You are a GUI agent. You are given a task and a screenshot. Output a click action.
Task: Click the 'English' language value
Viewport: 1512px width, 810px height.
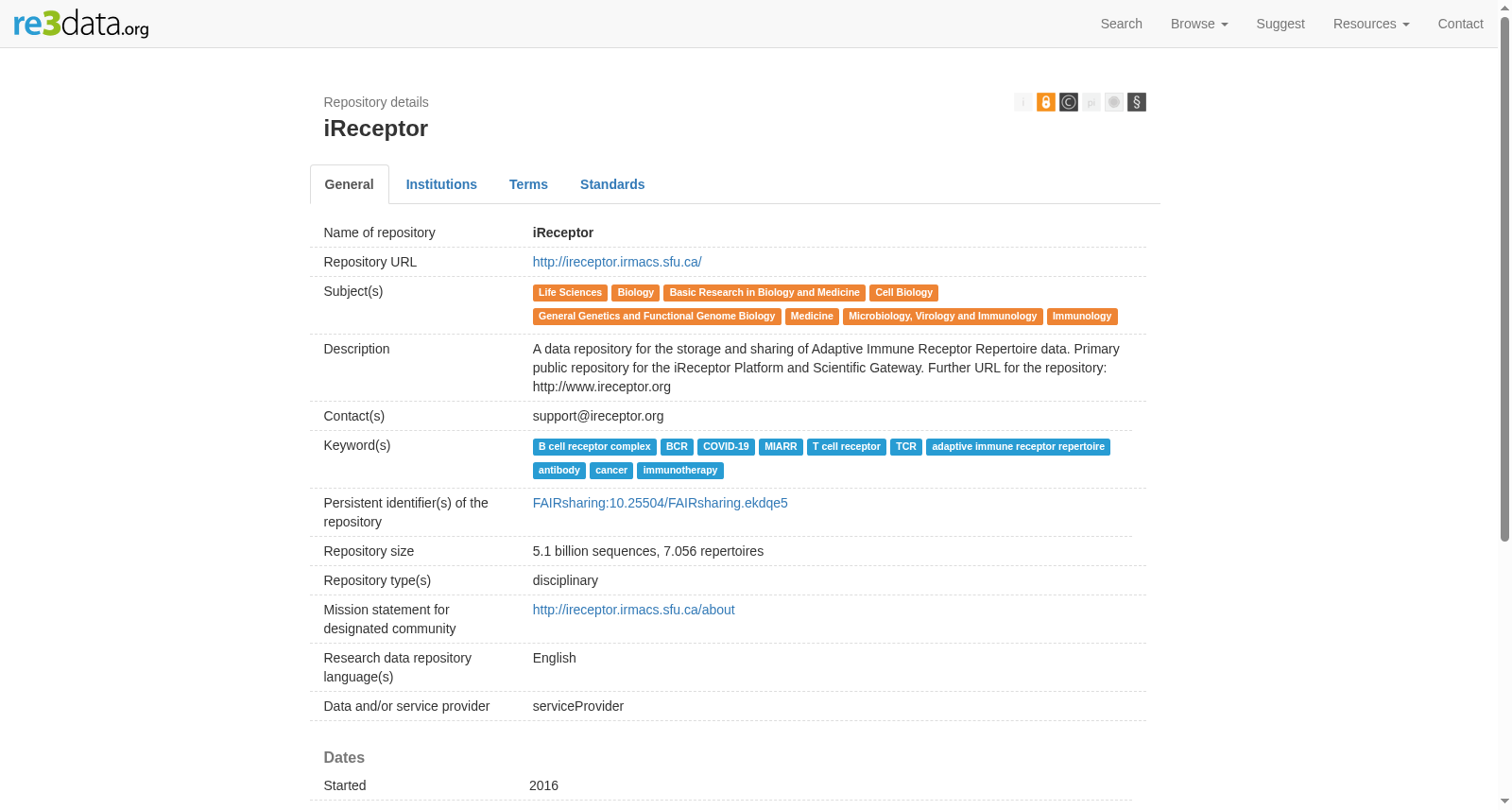(x=555, y=658)
